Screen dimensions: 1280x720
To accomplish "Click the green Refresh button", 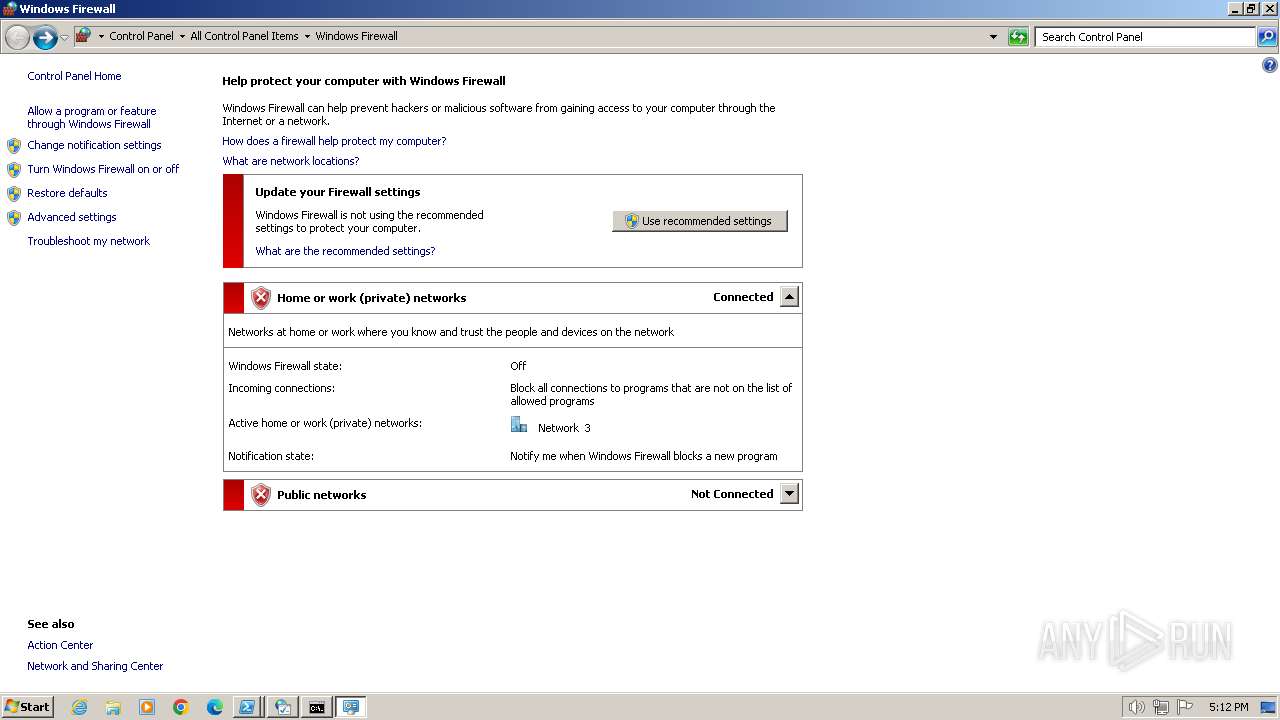I will click(1018, 37).
